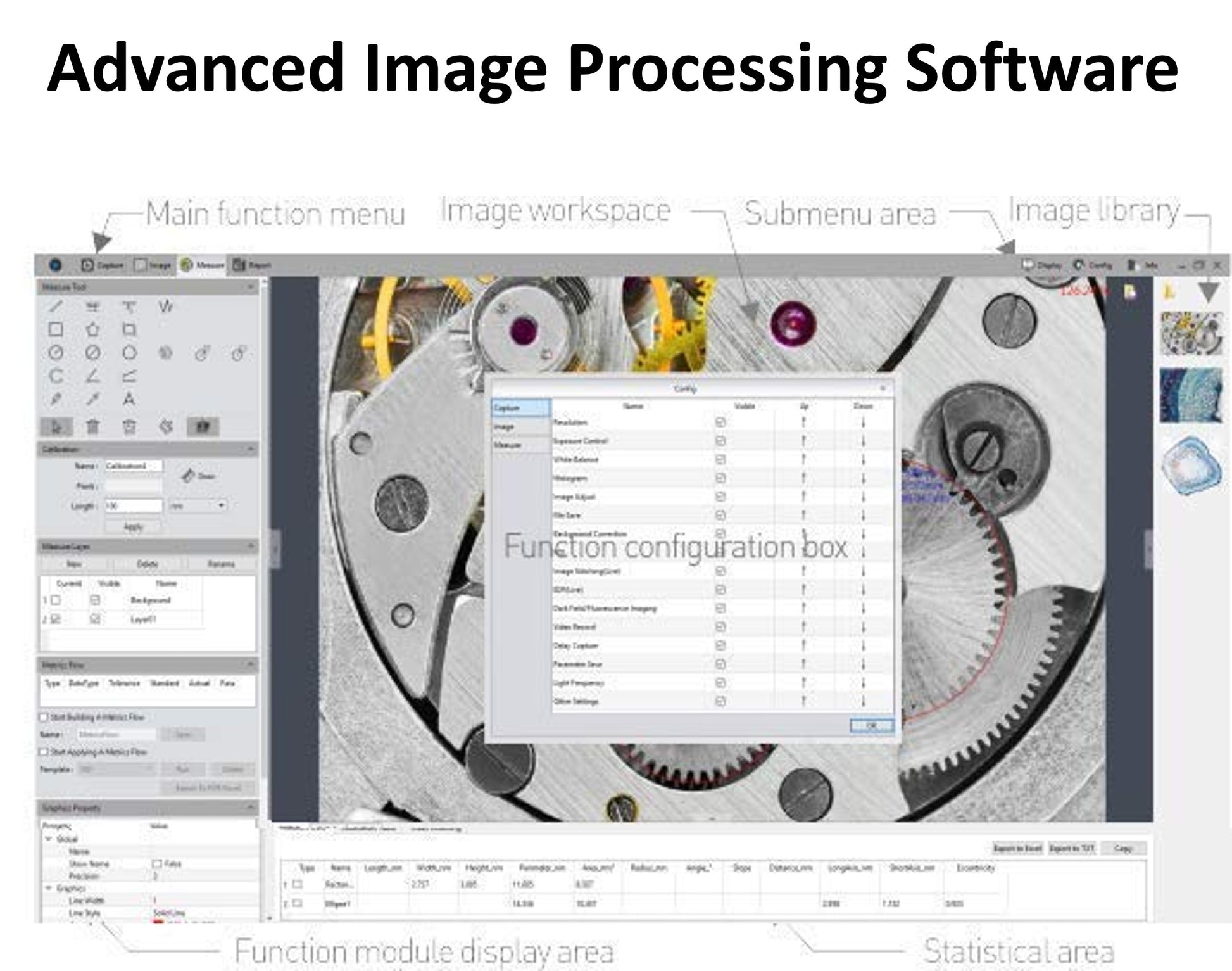Open the Image tab in main menu
The image size is (1232, 971).
153,265
